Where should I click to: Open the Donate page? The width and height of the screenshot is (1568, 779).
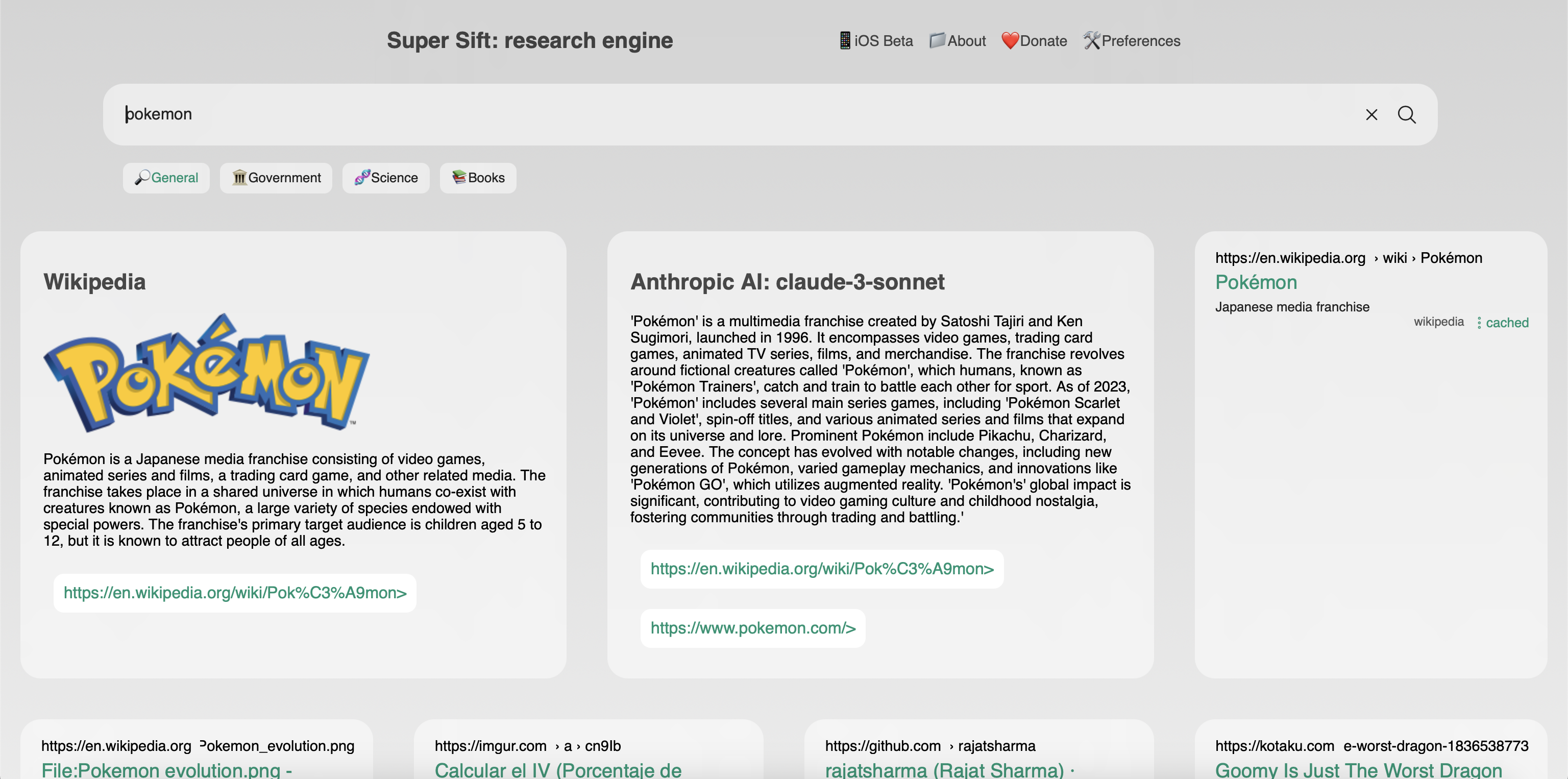pyautogui.click(x=1034, y=41)
